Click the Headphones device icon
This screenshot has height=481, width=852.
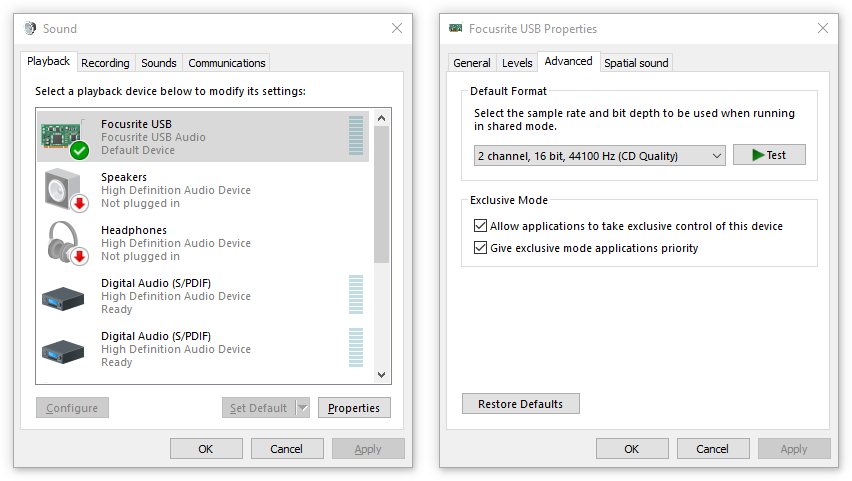tap(68, 242)
